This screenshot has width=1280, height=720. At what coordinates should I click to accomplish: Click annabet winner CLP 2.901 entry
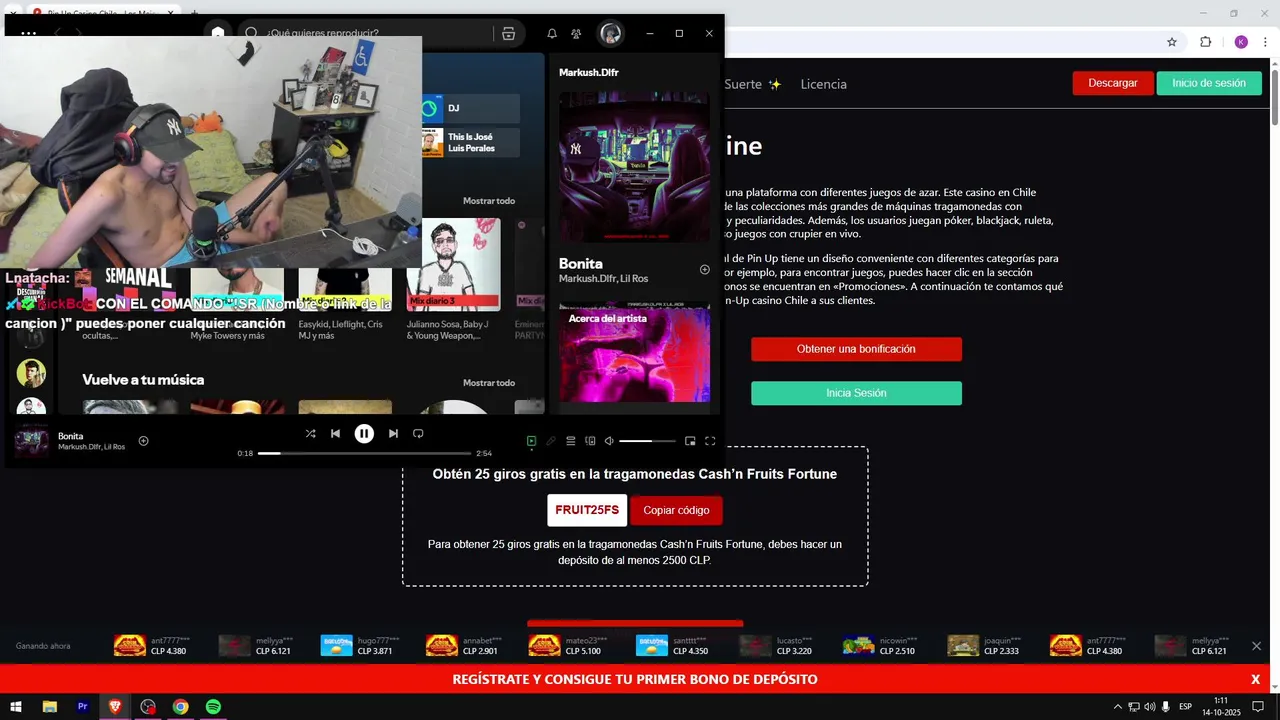(464, 645)
